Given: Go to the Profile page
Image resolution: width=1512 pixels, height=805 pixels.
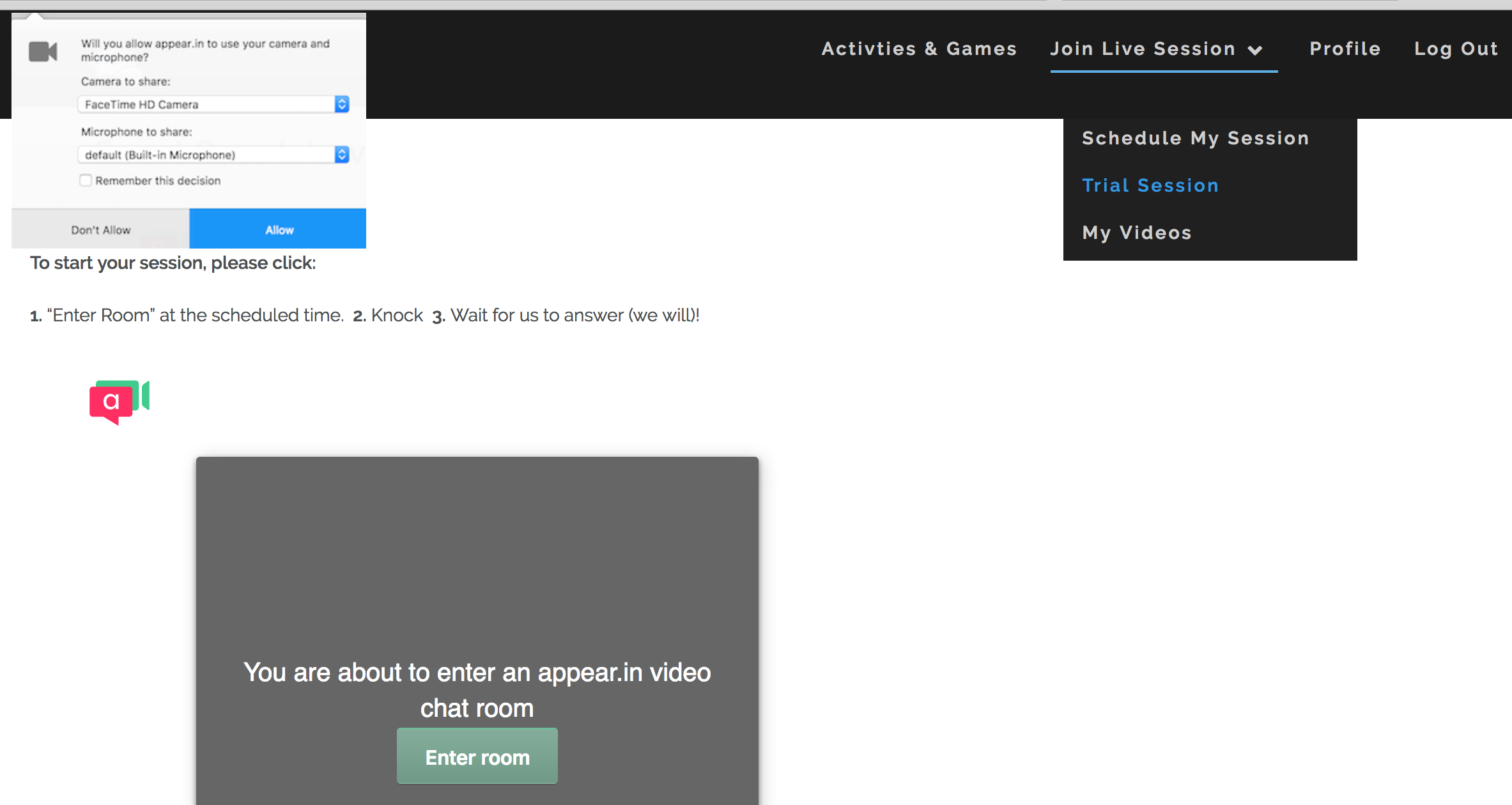Looking at the screenshot, I should coord(1345,49).
